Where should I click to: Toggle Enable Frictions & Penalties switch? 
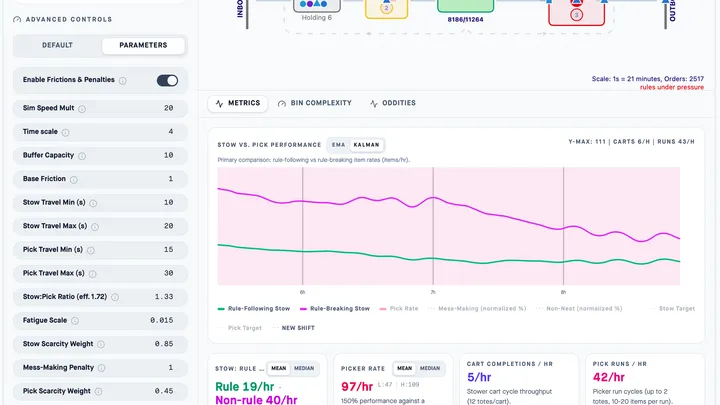(x=167, y=80)
